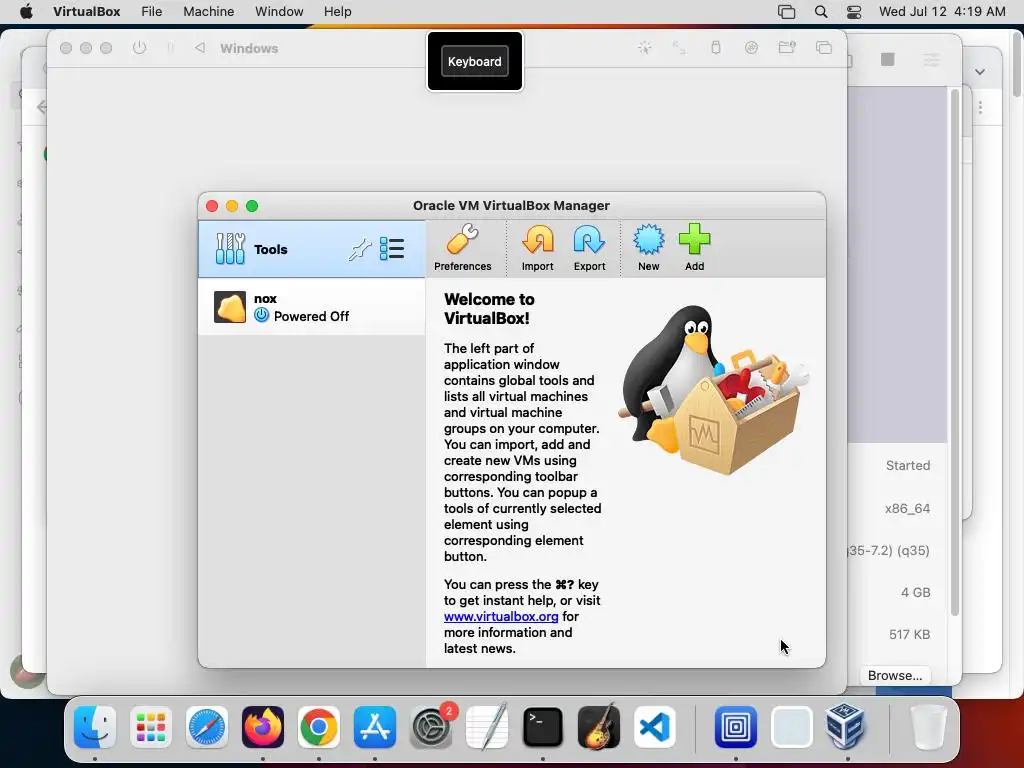The height and width of the screenshot is (768, 1024).
Task: Open Finder from the Dock
Action: point(95,727)
